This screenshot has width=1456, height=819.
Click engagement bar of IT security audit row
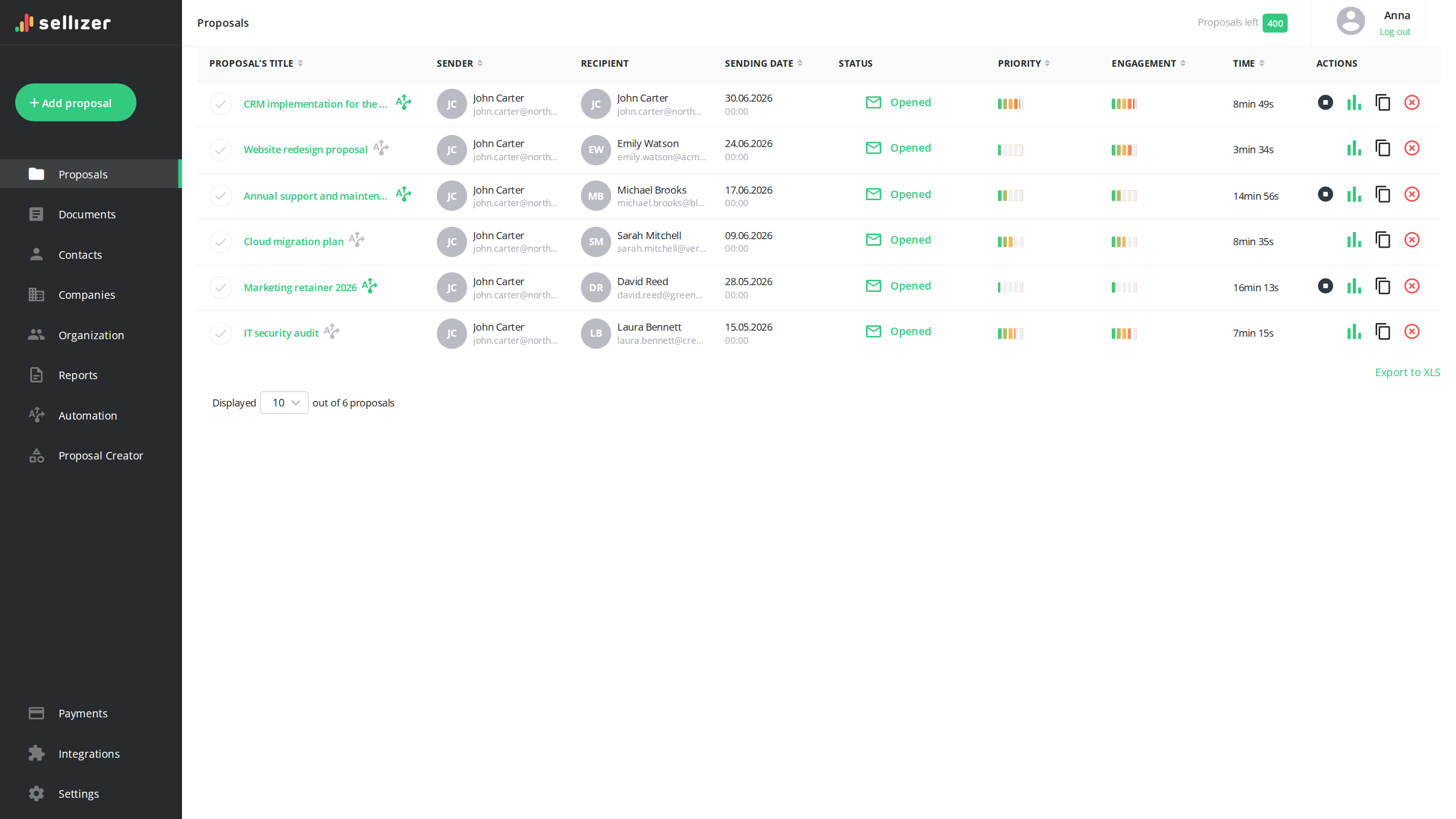(x=1124, y=334)
